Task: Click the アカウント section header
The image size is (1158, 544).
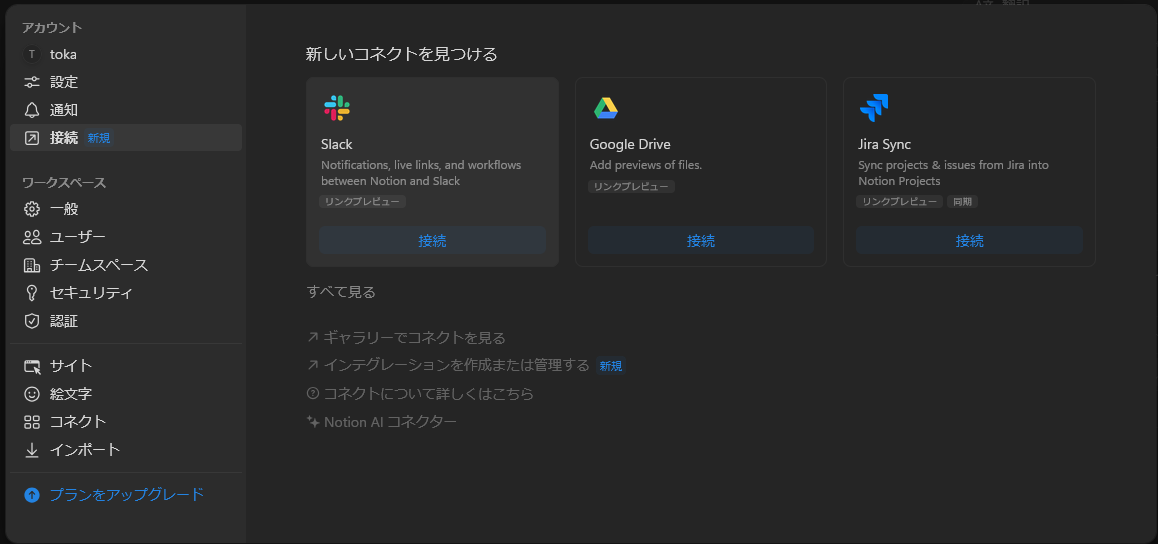Action: [52, 28]
